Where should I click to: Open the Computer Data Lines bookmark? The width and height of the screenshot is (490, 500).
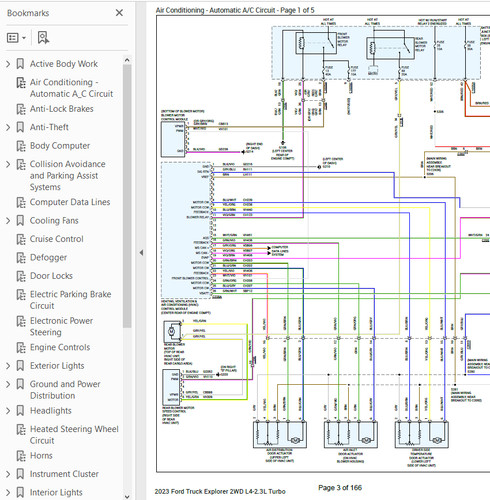click(x=70, y=202)
